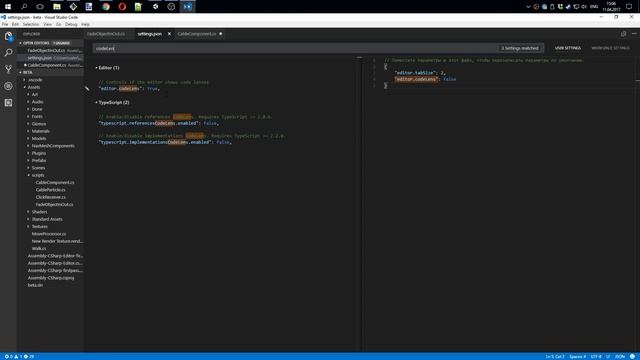The image size is (640, 360).
Task: Open the Debug menu
Action: coord(71,24)
